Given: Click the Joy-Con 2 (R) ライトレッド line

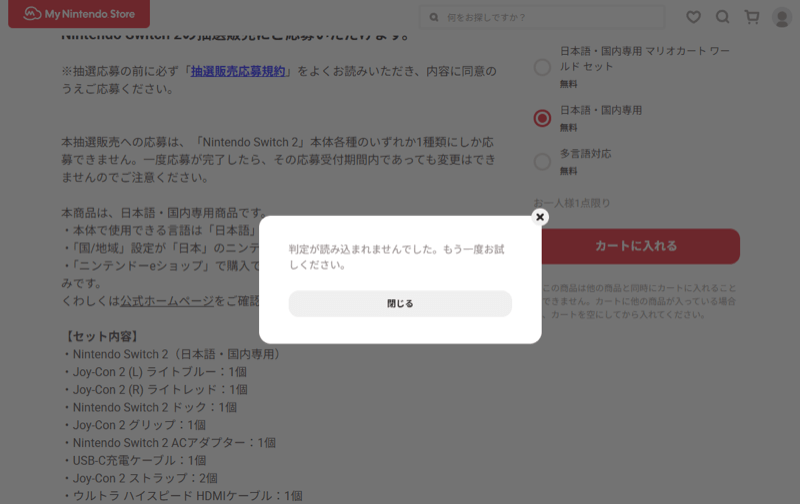Looking at the screenshot, I should (x=156, y=390).
